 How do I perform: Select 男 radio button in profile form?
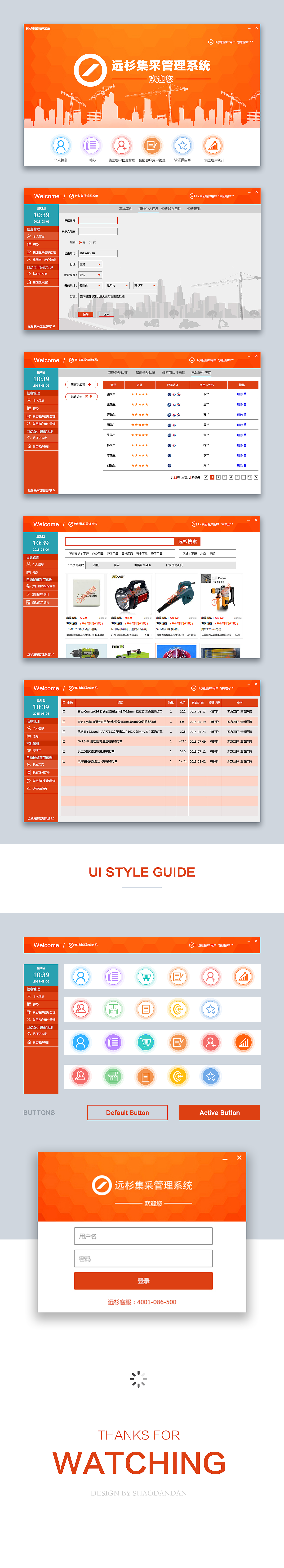80,242
